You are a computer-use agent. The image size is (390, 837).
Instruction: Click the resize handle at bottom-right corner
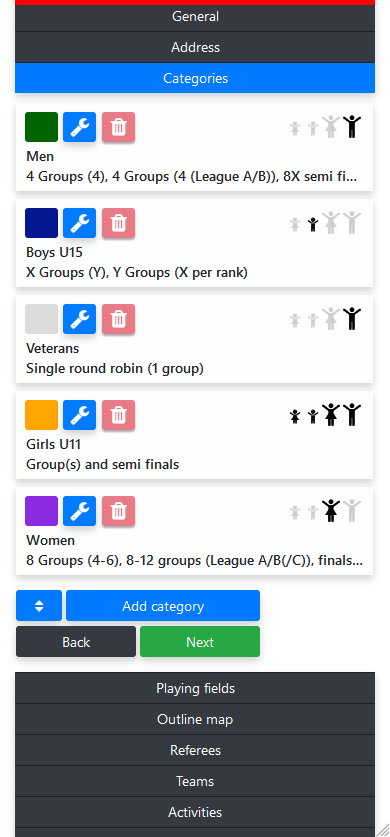(x=383, y=830)
